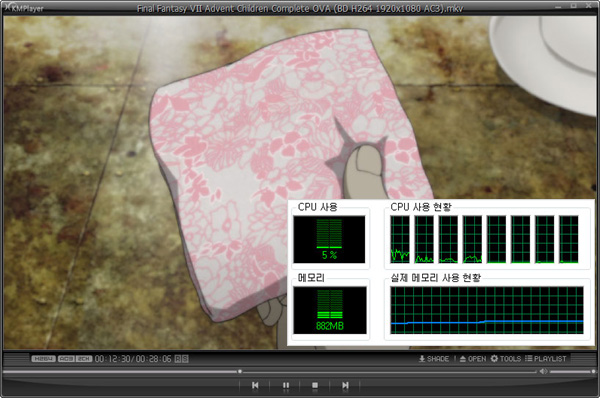
Task: Seek using the playback progress bar
Action: click(270, 371)
